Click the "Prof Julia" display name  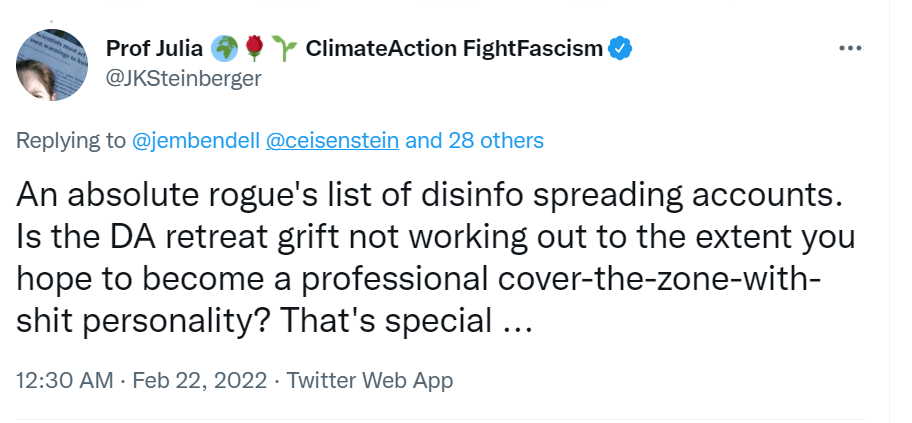pos(154,48)
